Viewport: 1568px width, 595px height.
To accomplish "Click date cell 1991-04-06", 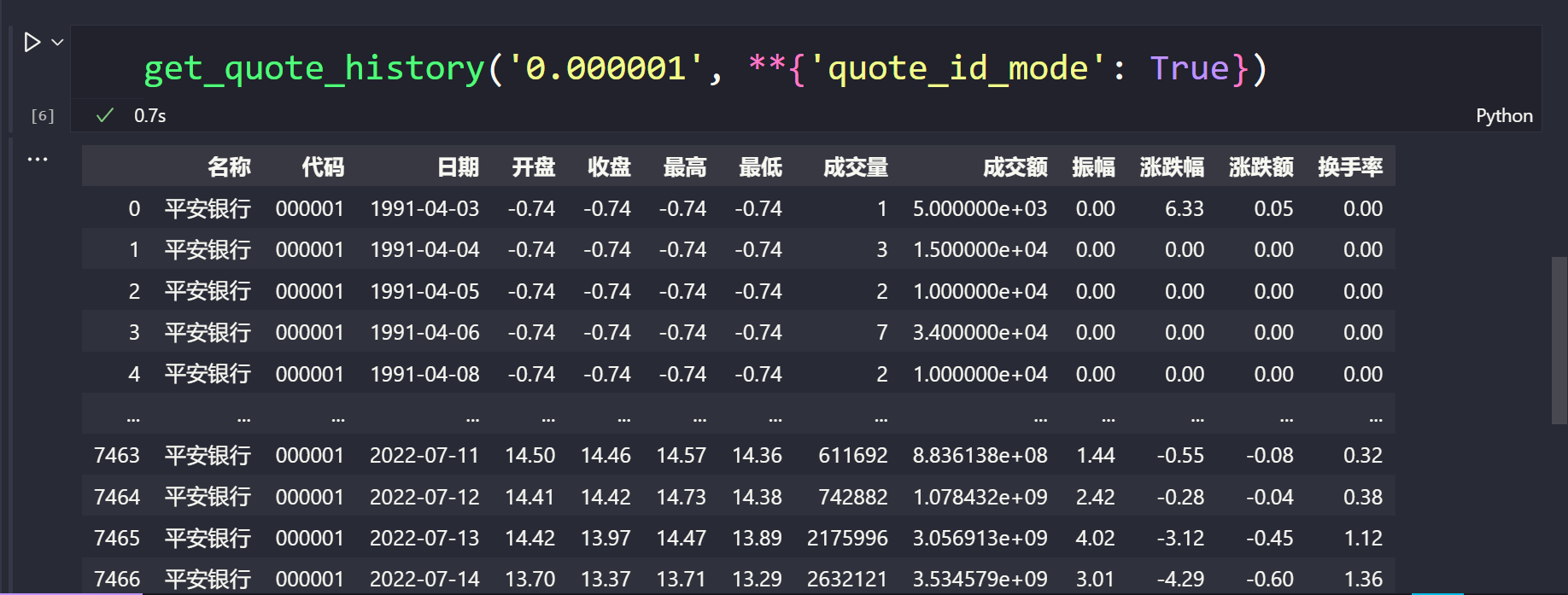I will pyautogui.click(x=424, y=333).
